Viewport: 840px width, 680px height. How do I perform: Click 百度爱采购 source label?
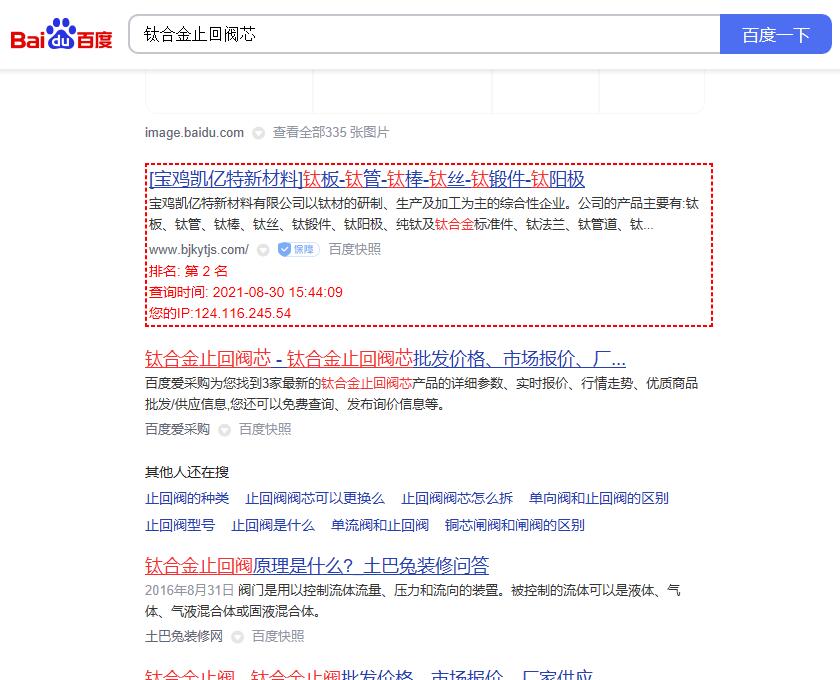(x=177, y=429)
